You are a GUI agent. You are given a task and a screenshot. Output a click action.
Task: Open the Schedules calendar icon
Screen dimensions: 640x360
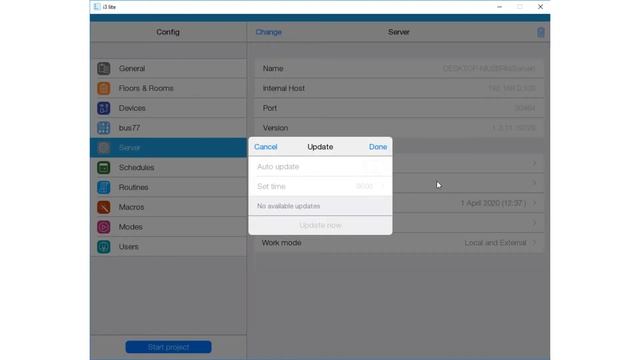click(x=104, y=167)
